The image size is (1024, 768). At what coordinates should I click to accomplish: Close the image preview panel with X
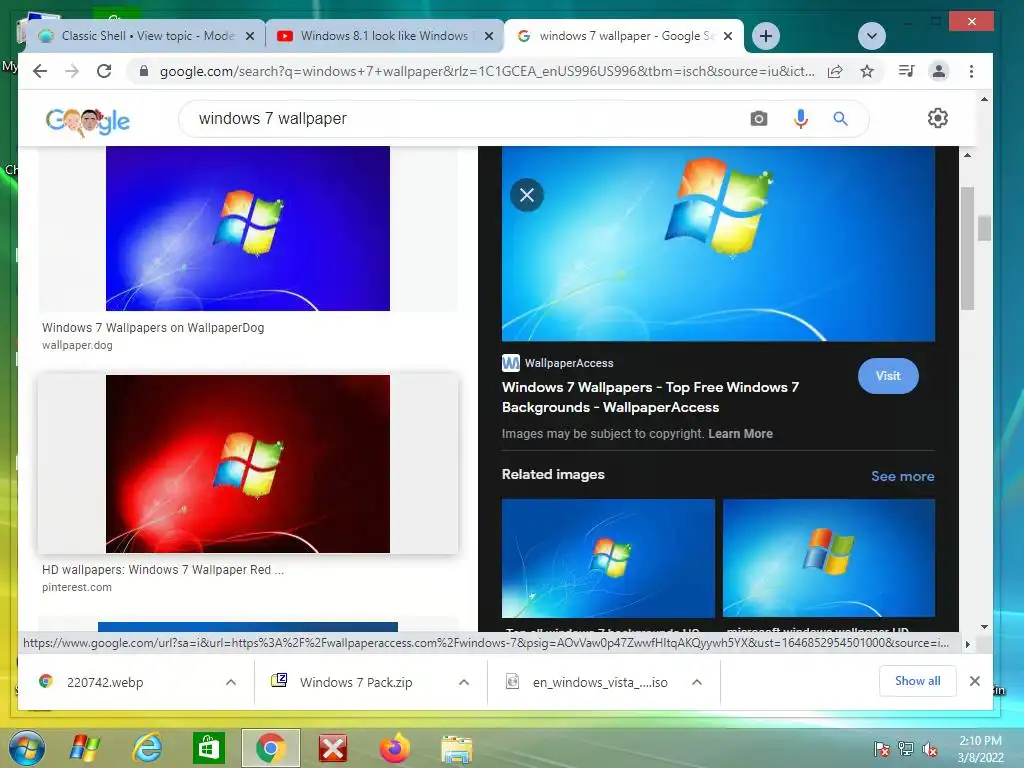pyautogui.click(x=527, y=195)
